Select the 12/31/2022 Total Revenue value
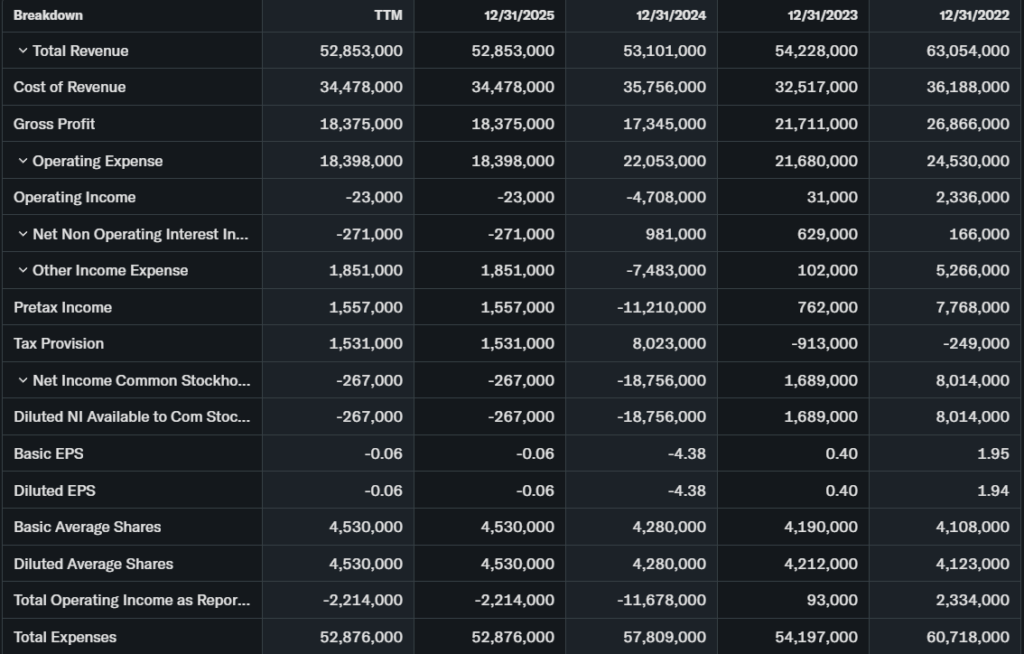The width and height of the screenshot is (1024, 654). coord(968,51)
